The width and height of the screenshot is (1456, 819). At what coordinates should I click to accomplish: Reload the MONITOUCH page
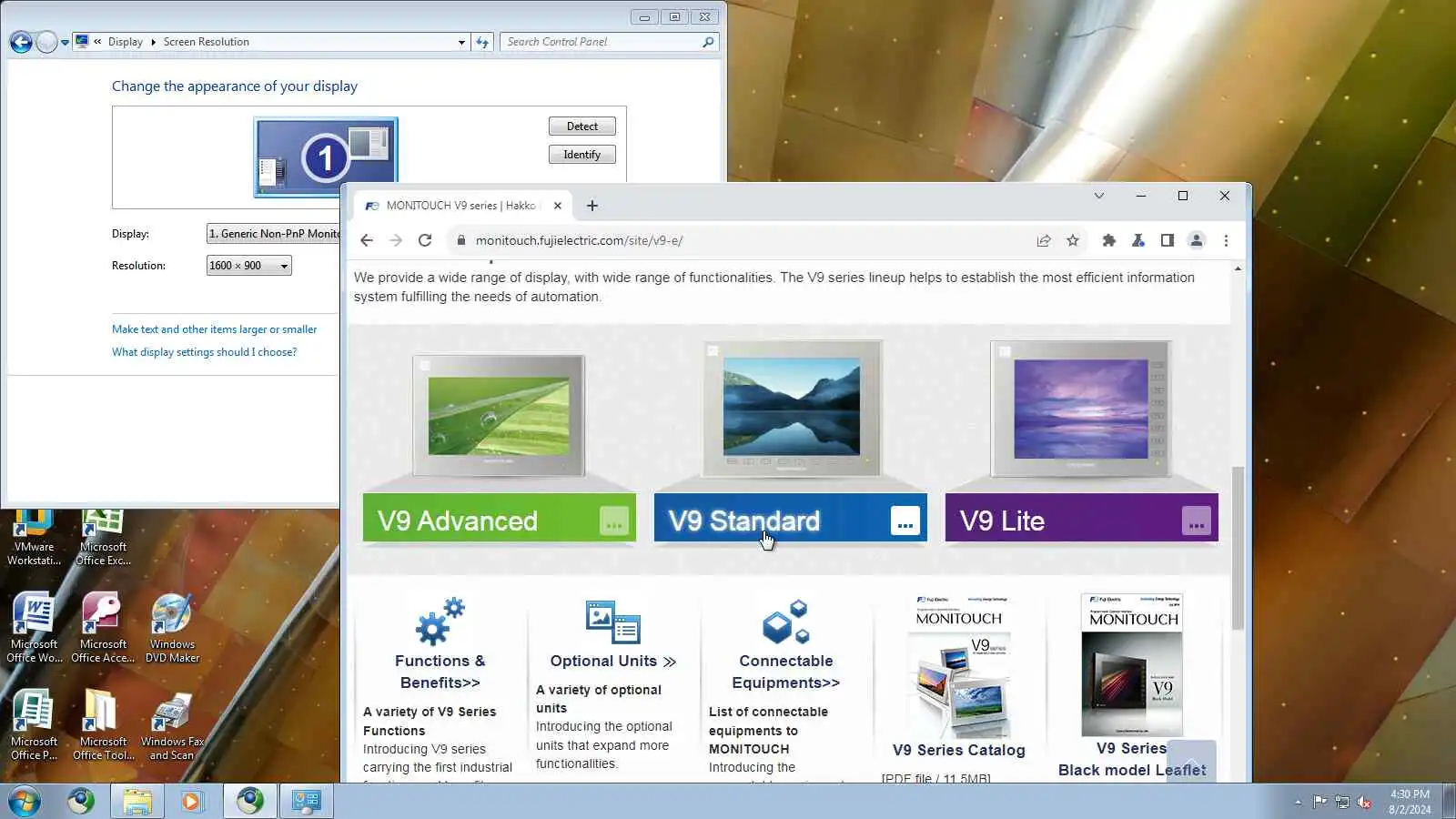(x=425, y=240)
